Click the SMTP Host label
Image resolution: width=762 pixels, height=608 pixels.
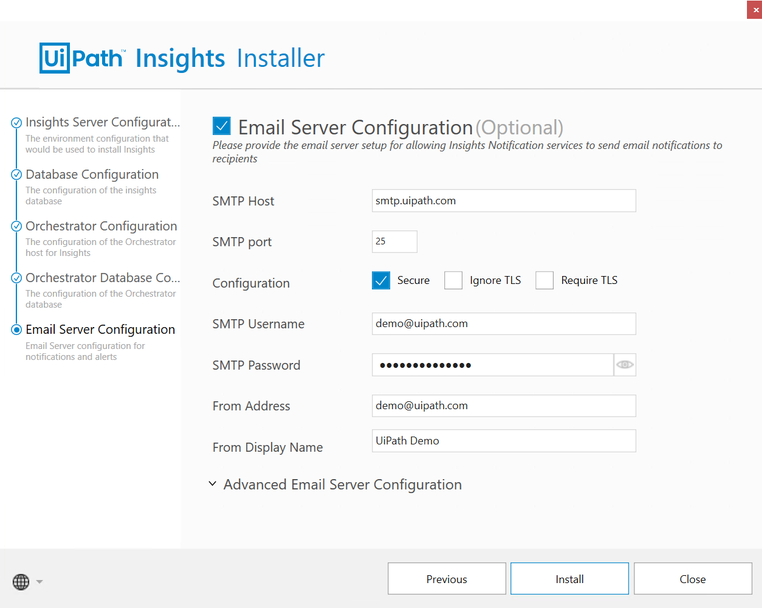pos(243,201)
